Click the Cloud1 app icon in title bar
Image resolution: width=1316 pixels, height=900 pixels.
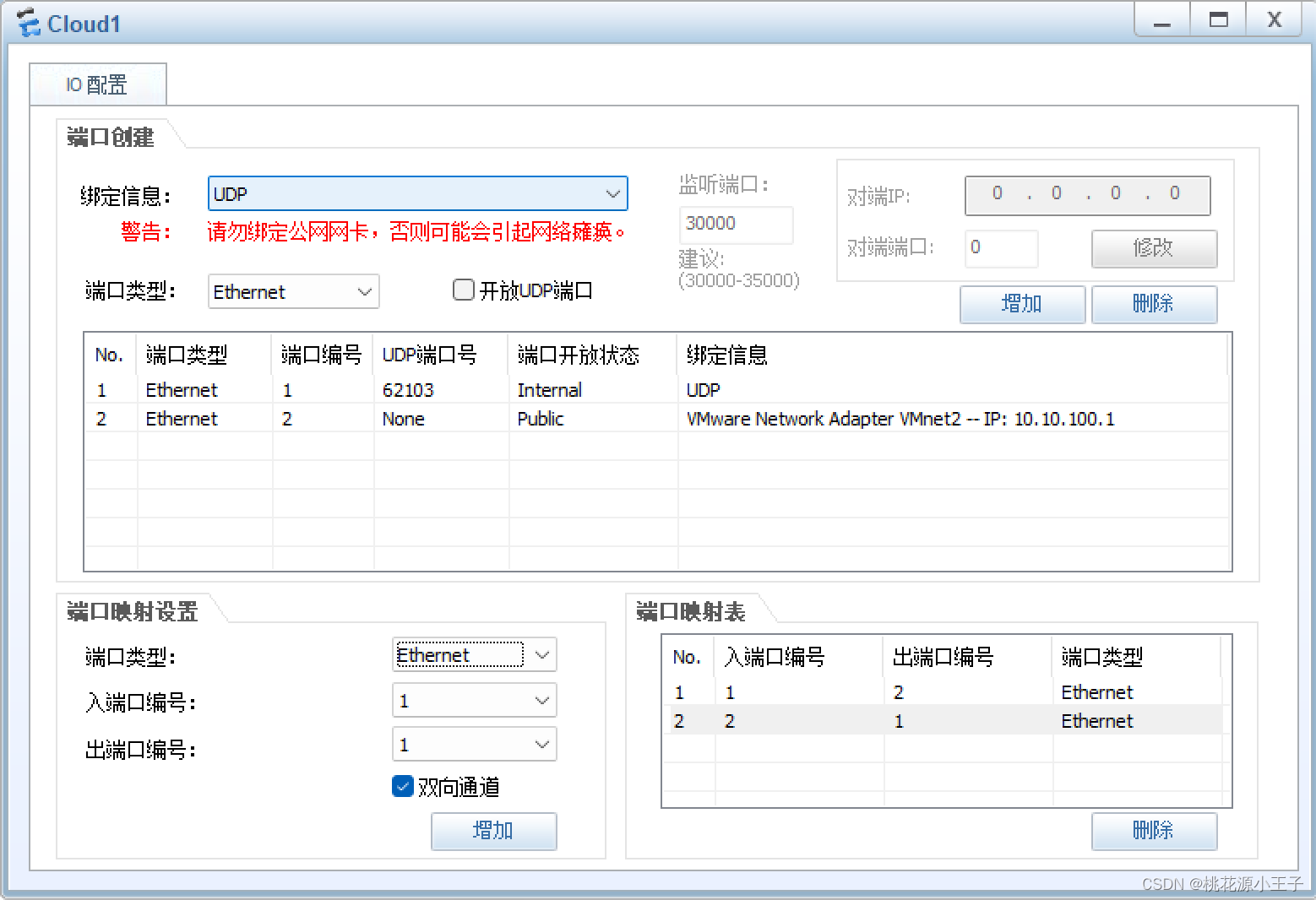28,23
